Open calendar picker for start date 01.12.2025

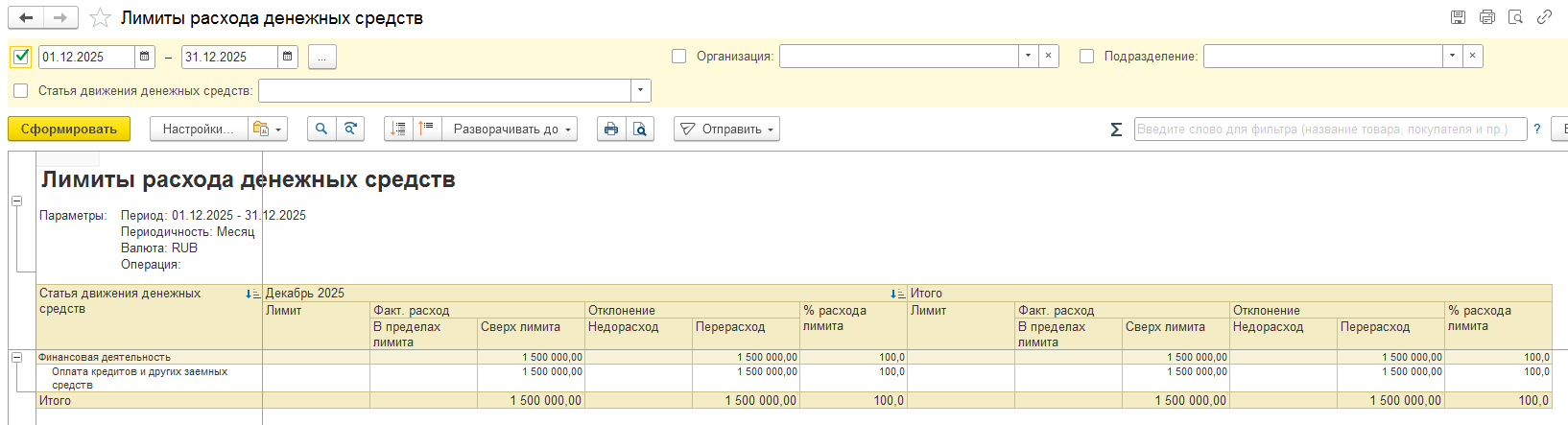tap(145, 57)
